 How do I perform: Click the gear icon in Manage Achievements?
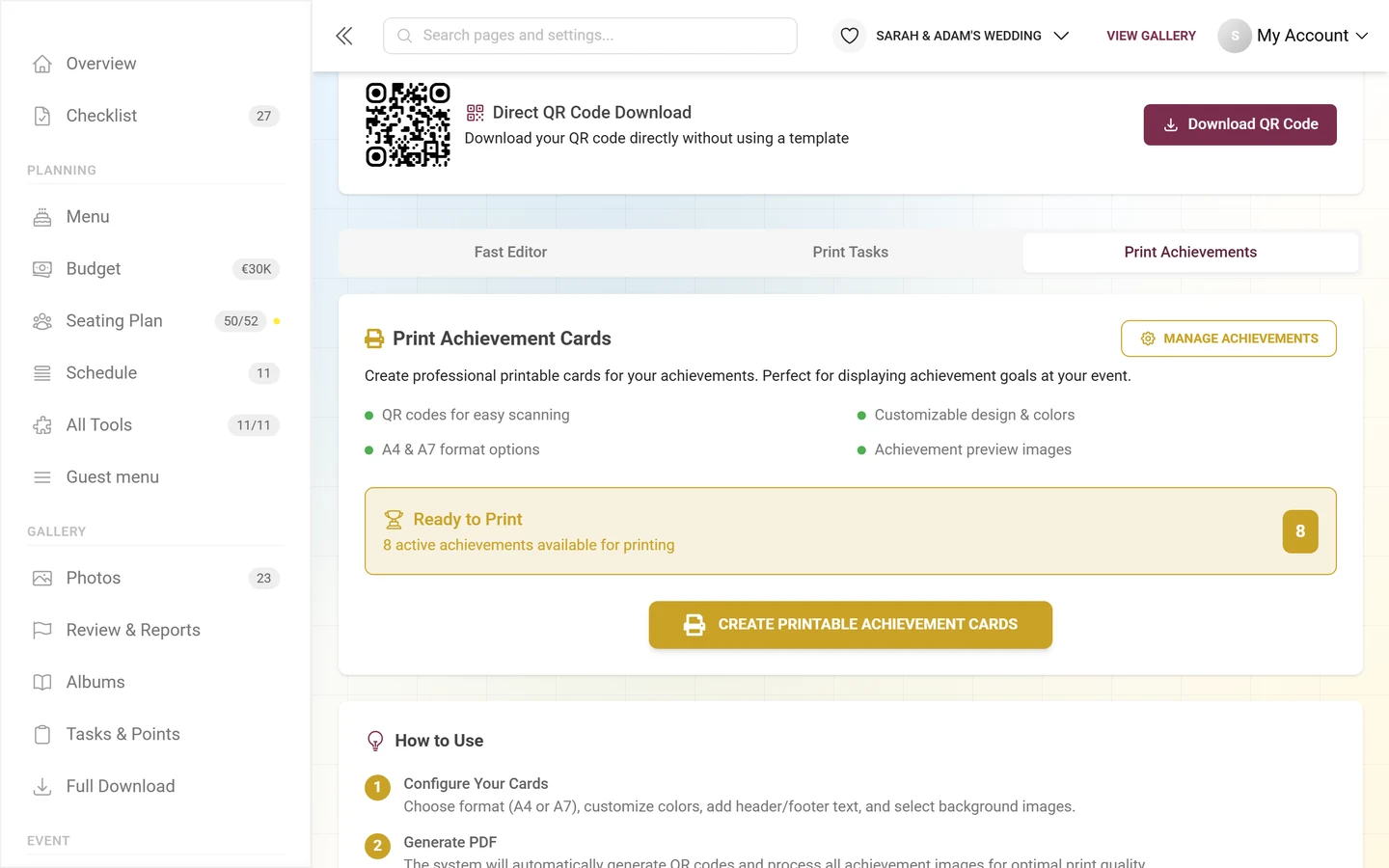click(x=1148, y=339)
